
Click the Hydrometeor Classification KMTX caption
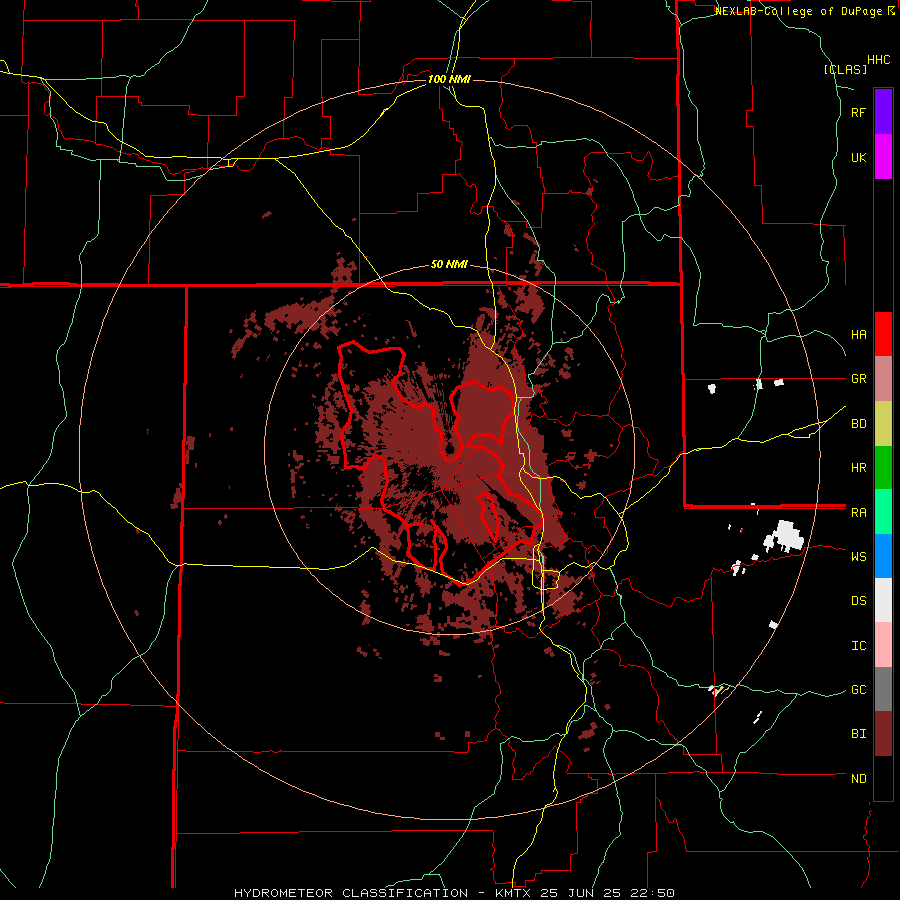454,893
